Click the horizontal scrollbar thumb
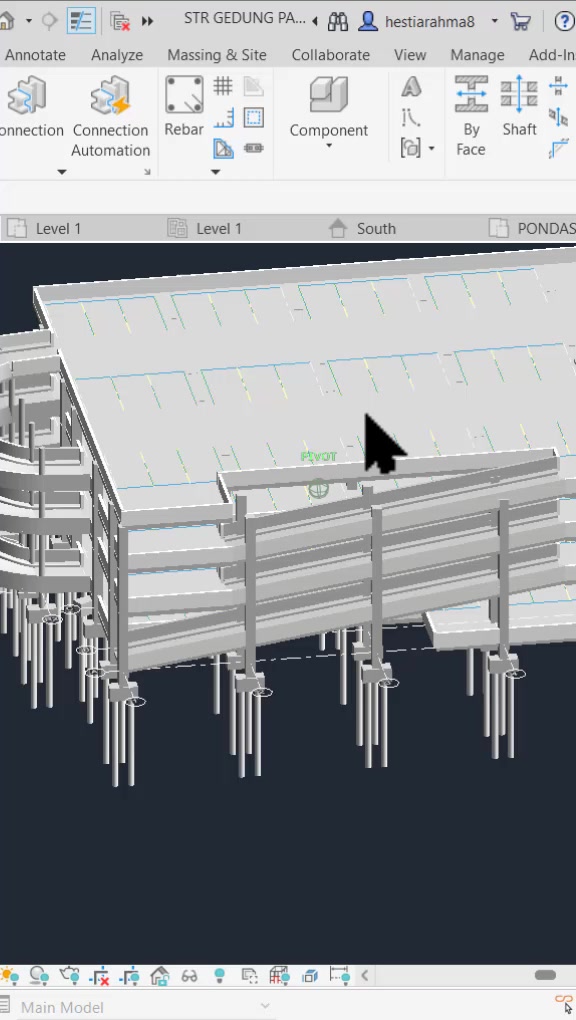 tap(545, 975)
